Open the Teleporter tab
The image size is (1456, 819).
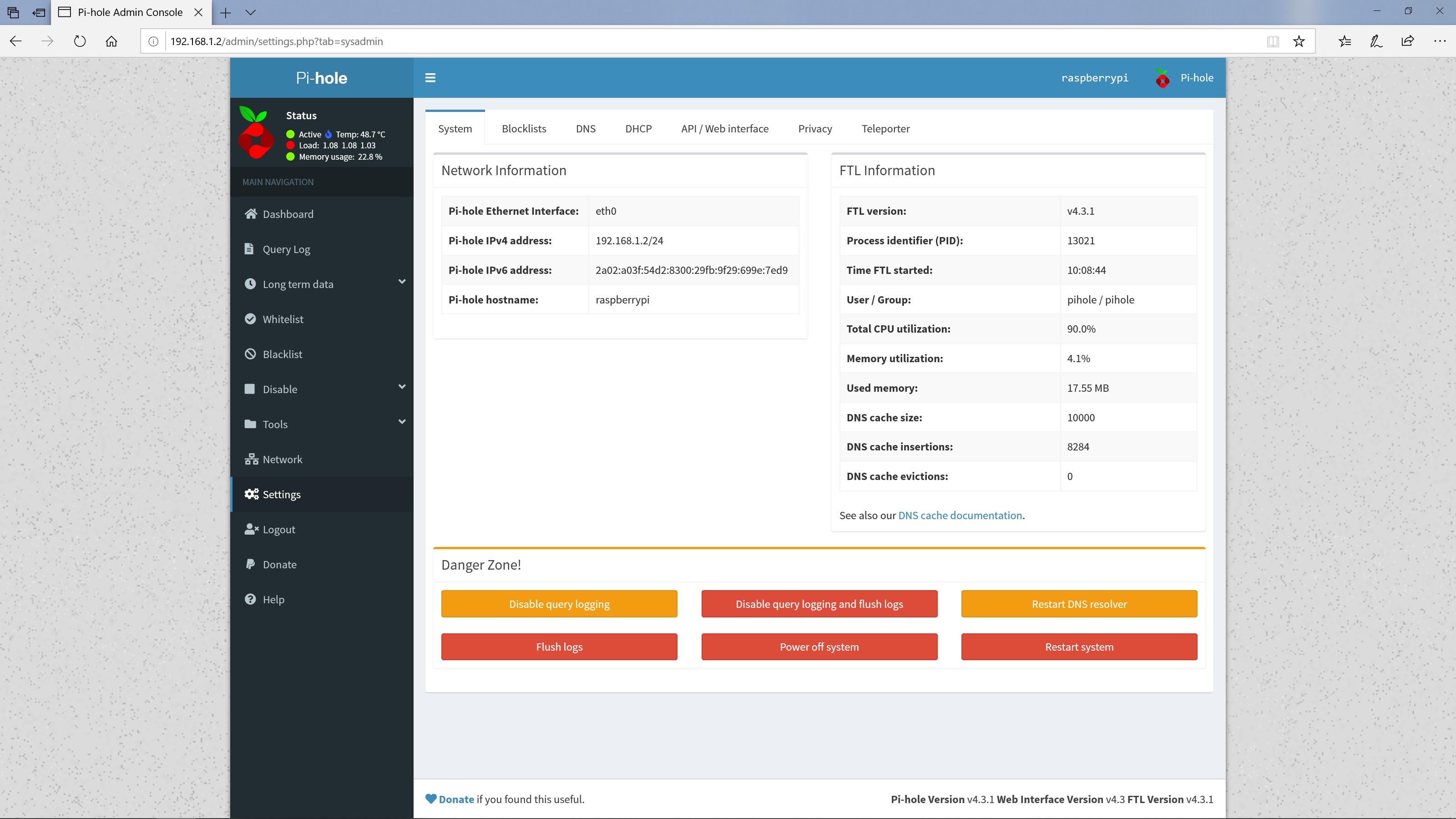[x=886, y=128]
